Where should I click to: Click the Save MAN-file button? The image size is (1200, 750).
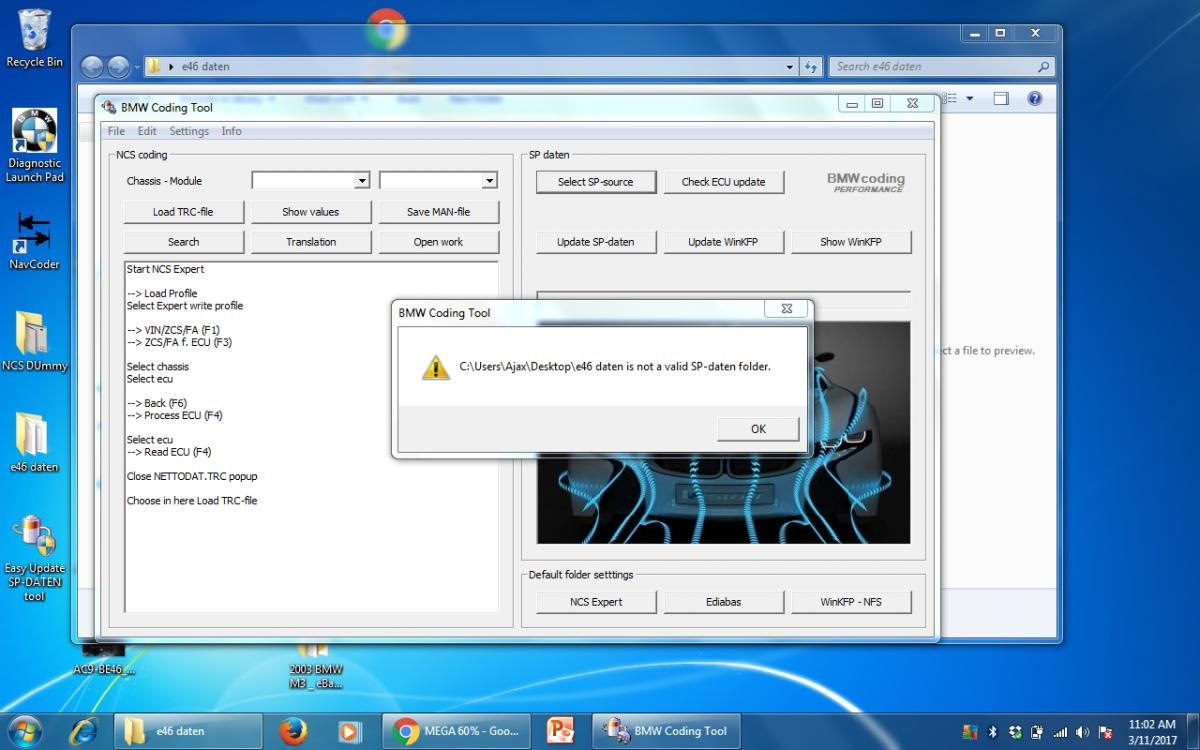pyautogui.click(x=438, y=212)
